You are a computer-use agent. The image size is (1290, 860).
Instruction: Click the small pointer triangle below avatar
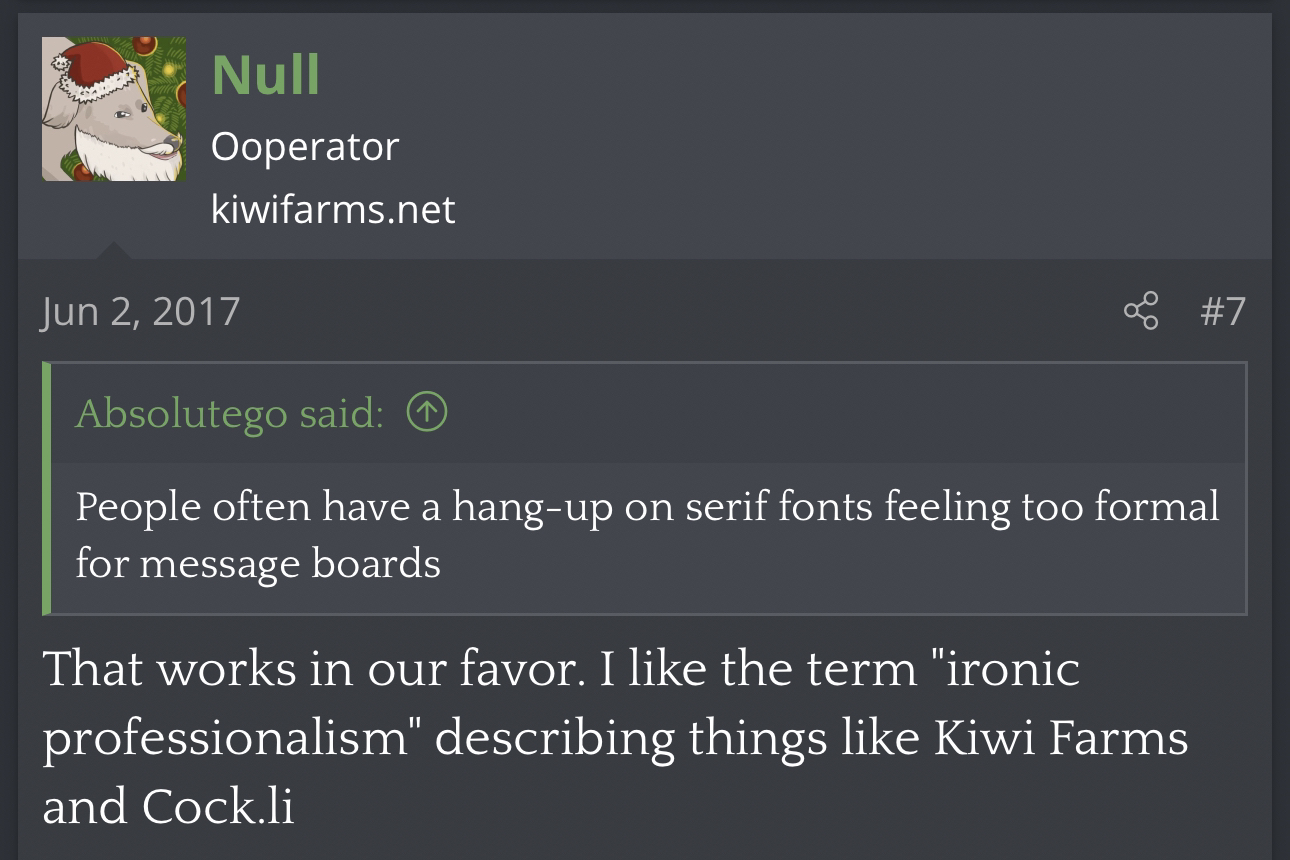[113, 250]
